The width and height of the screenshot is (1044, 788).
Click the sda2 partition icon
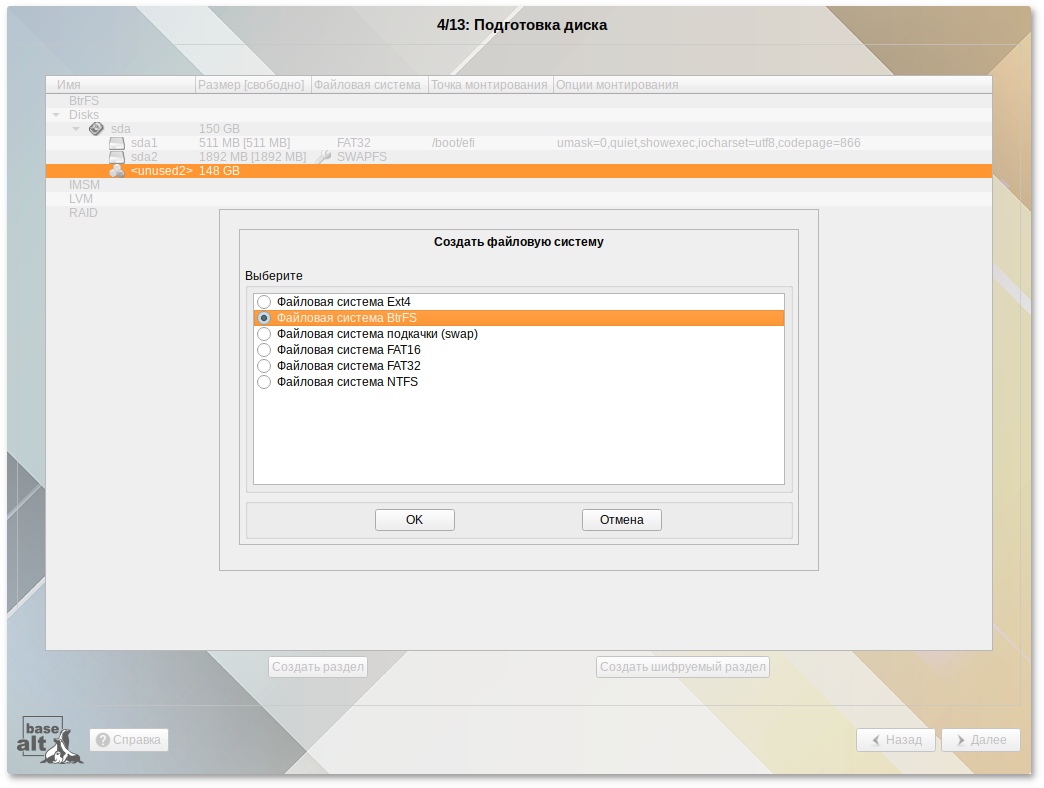115,155
